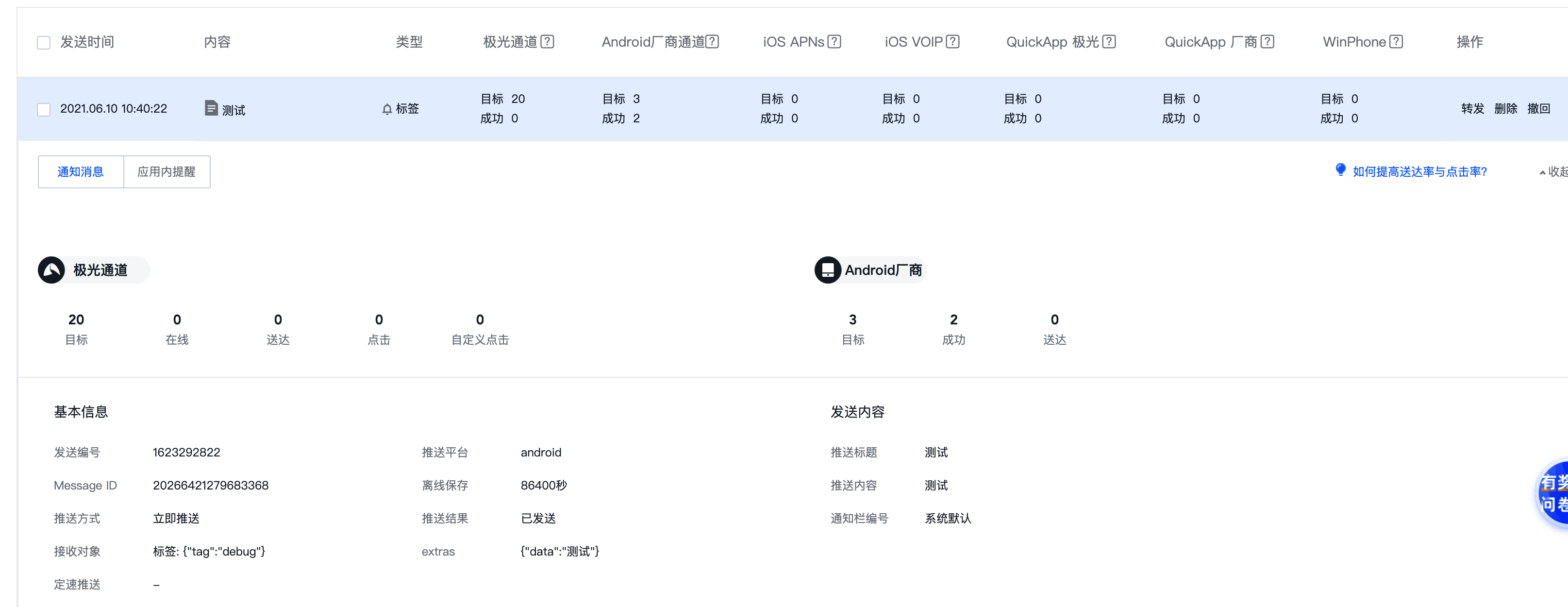Viewport: 1568px width, 607px height.
Task: Click 撤回 to recall the push
Action: 1538,108
